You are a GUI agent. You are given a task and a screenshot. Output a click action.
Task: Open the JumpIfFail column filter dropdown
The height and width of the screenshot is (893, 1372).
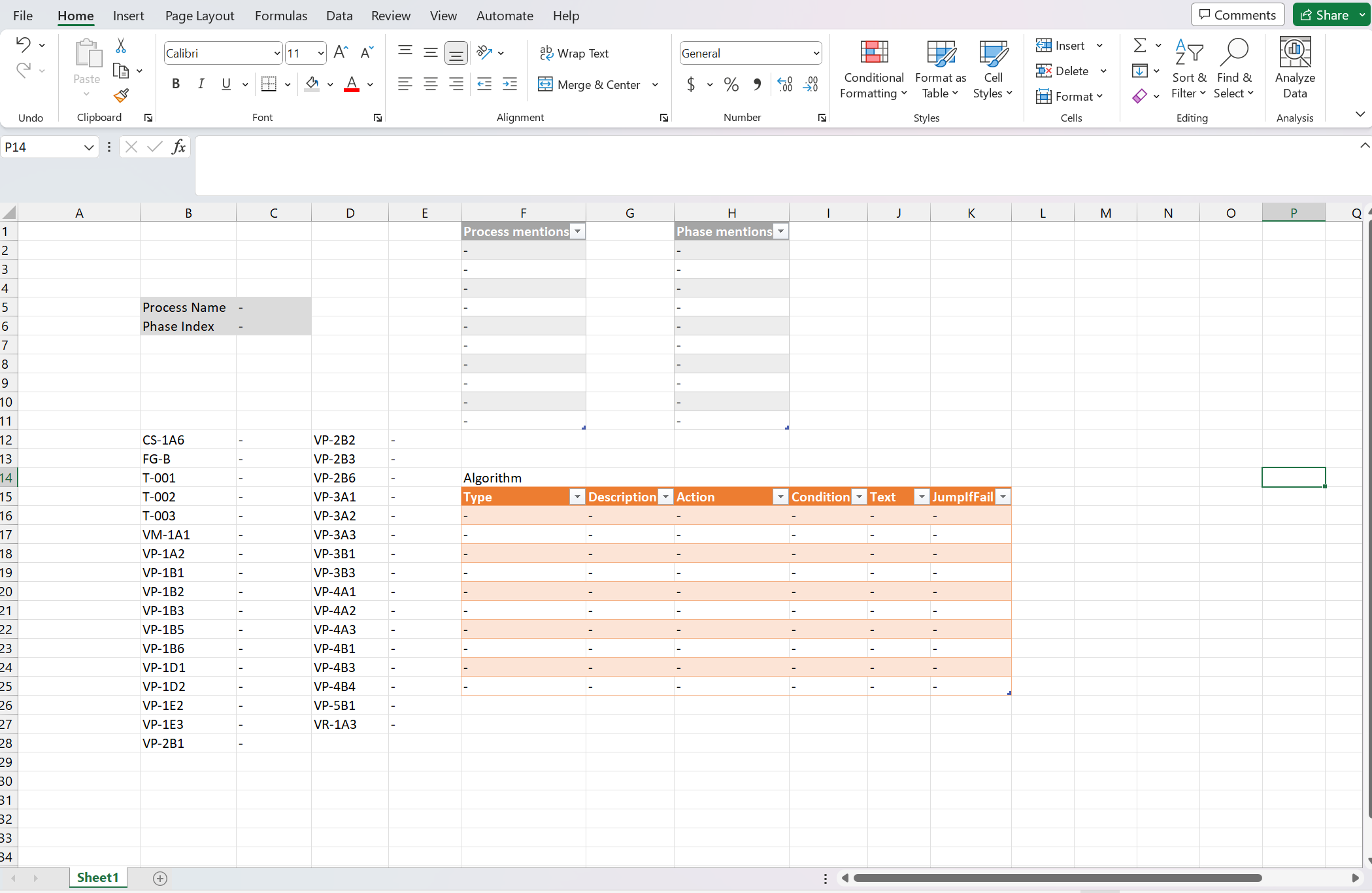point(1003,497)
